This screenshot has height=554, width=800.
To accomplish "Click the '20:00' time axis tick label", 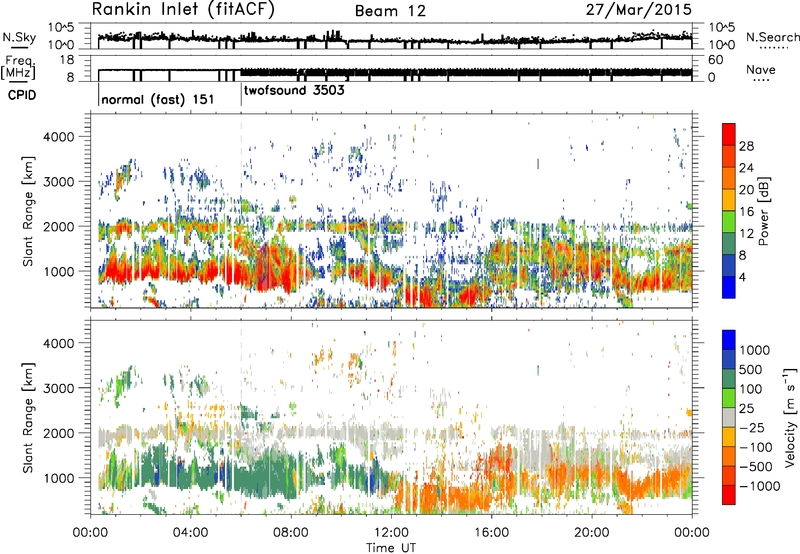I will click(592, 533).
